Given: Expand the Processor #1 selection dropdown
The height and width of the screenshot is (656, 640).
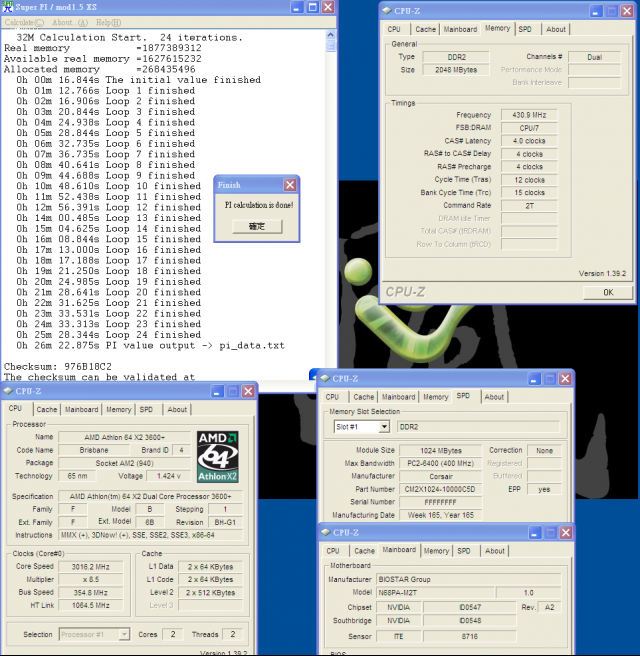Looking at the screenshot, I should 124,634.
